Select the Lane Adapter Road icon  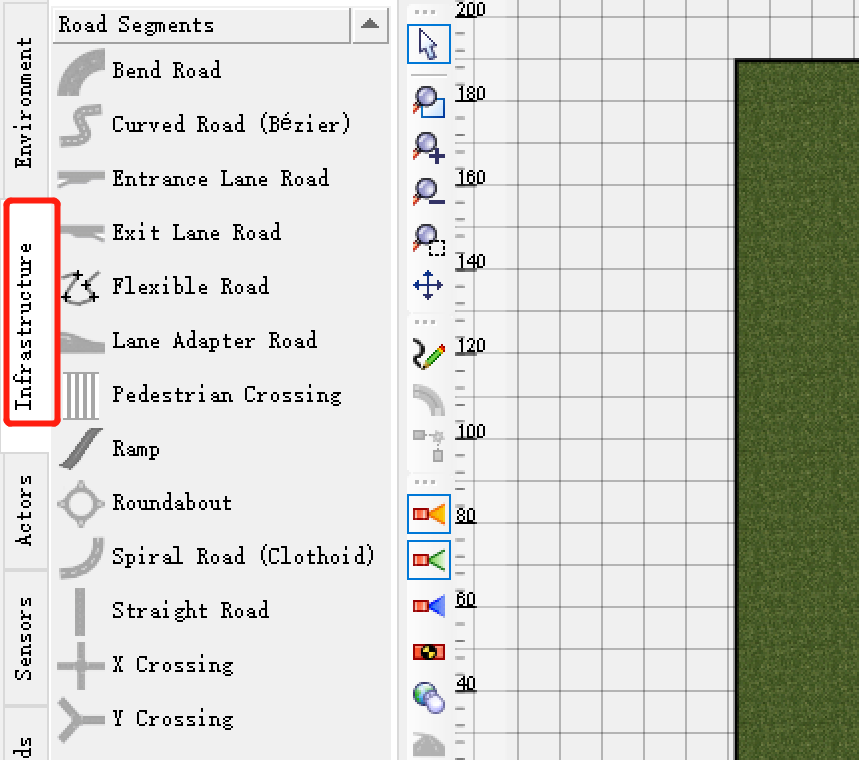82,342
